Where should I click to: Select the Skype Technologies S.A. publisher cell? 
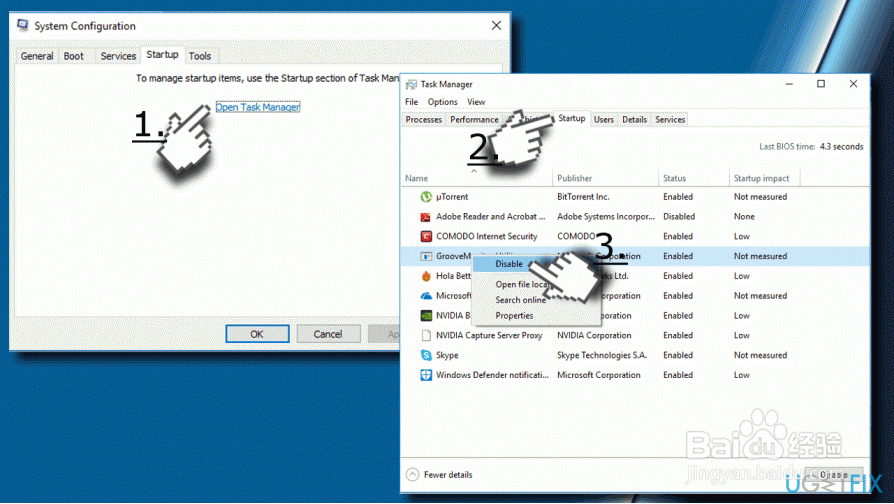602,355
